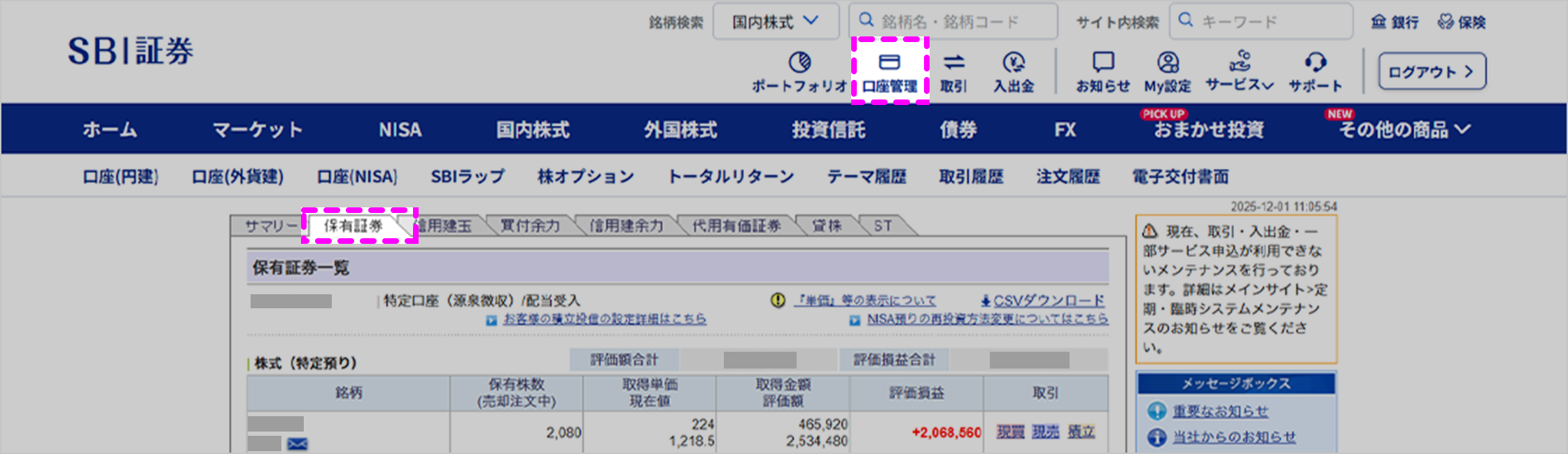Open 『単価』等の表示について link
Image resolution: width=1568 pixels, height=454 pixels.
(865, 301)
